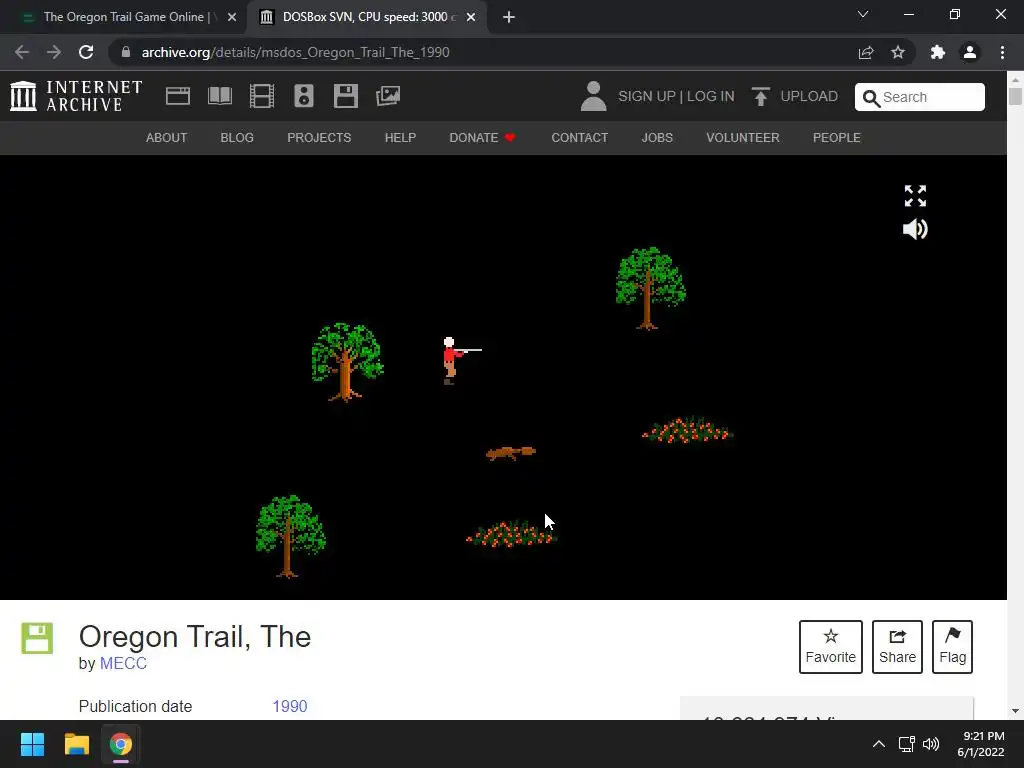Open the PROJECTS menu item

(x=319, y=138)
